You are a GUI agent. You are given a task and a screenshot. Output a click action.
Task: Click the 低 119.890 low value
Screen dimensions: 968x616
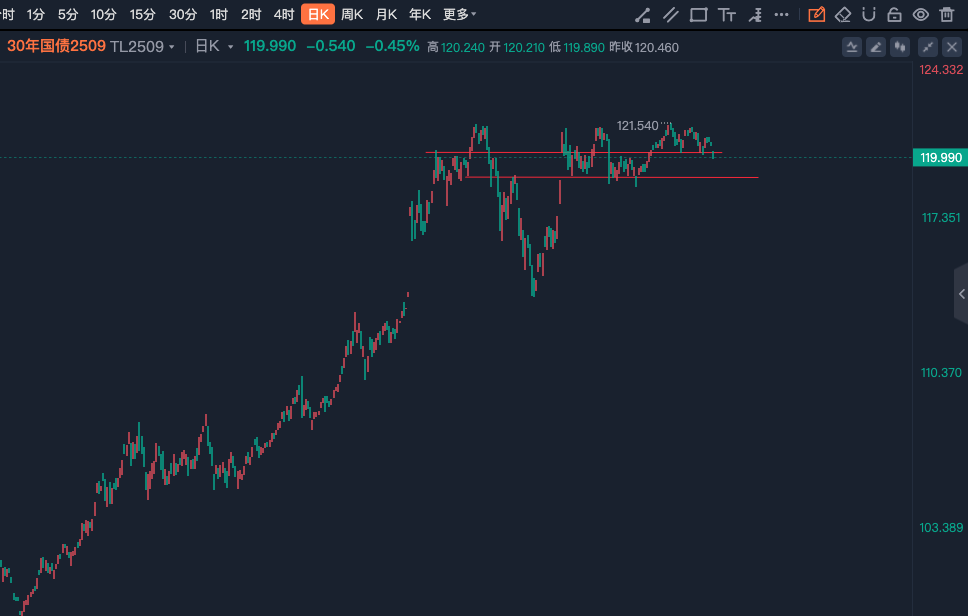pos(577,48)
